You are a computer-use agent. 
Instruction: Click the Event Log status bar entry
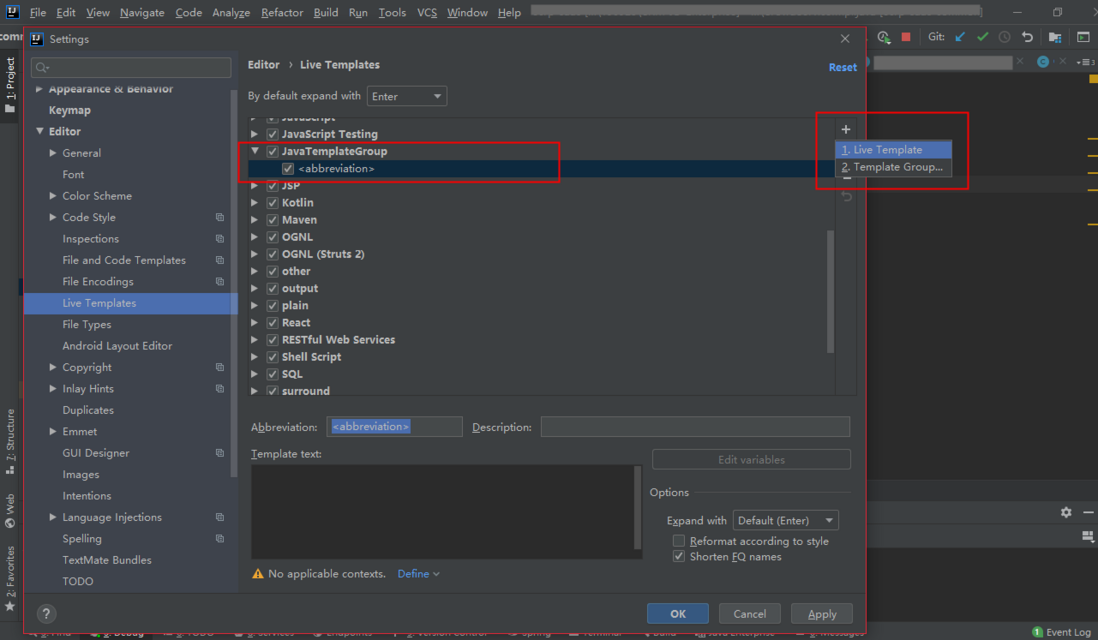pos(1061,632)
